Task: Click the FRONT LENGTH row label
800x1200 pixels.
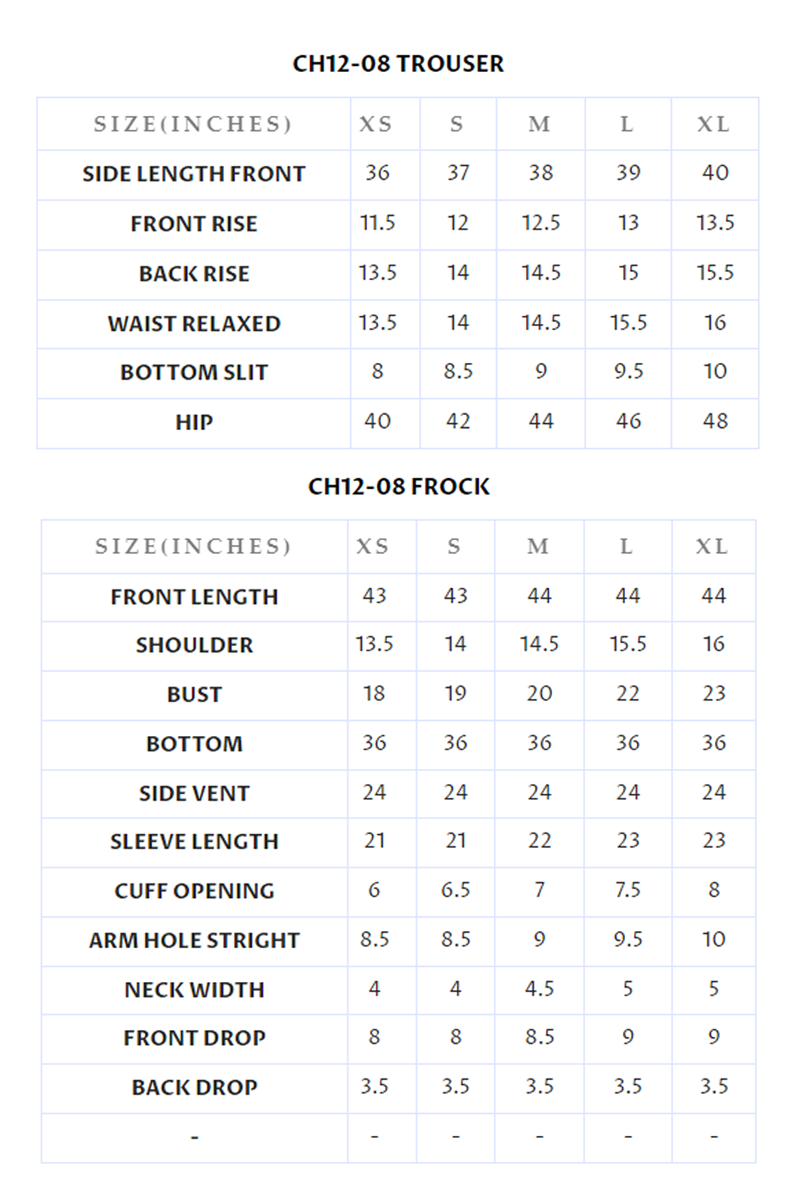Action: click(x=194, y=597)
